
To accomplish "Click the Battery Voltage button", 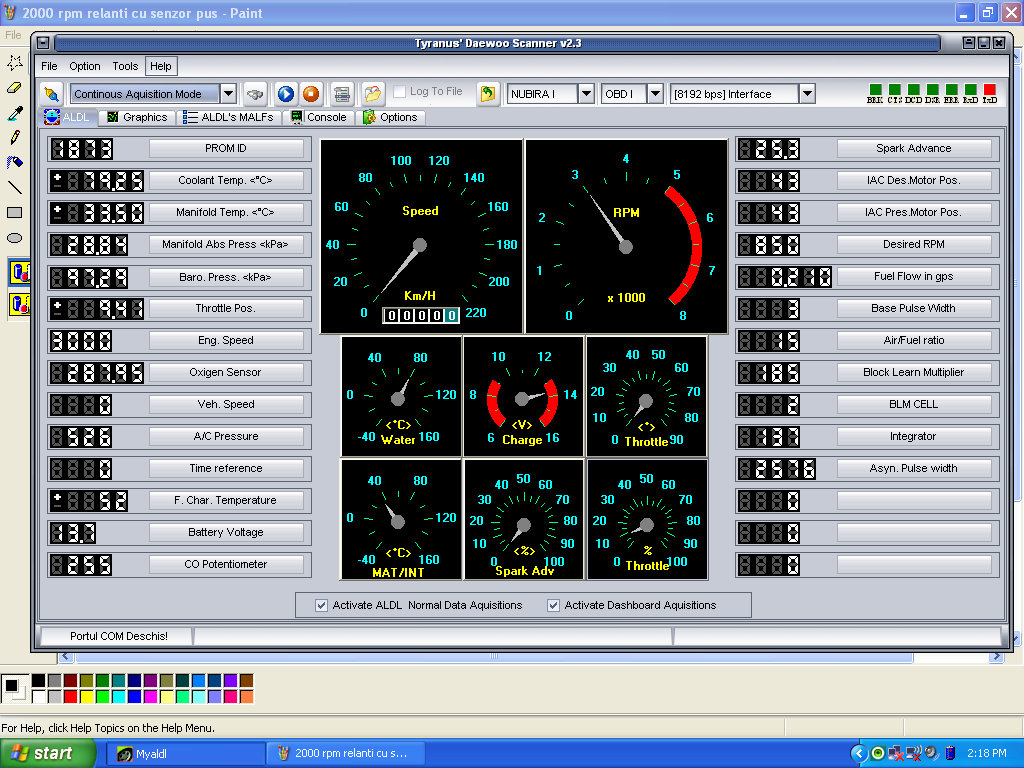I will (226, 532).
